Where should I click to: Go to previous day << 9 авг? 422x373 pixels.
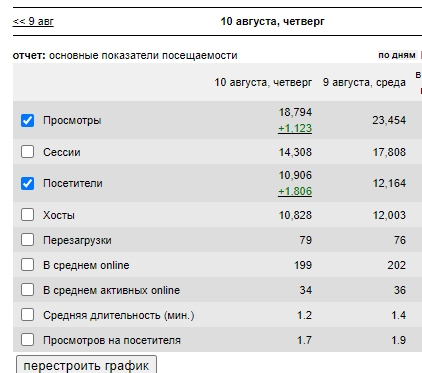click(x=33, y=21)
